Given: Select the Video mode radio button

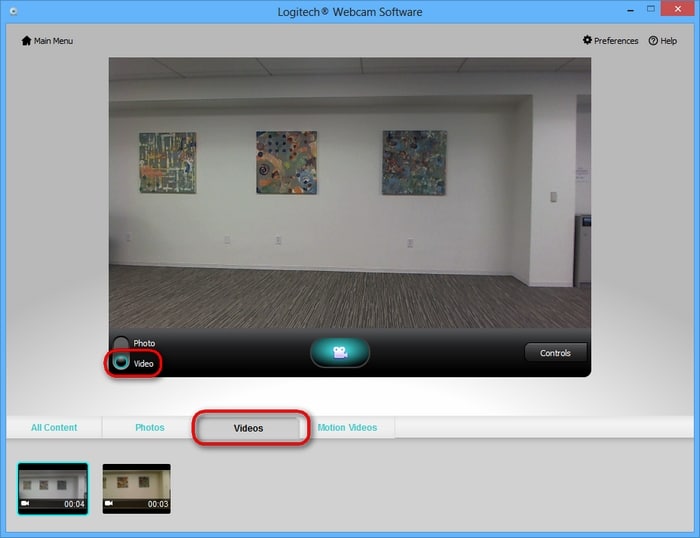Looking at the screenshot, I should [x=121, y=362].
